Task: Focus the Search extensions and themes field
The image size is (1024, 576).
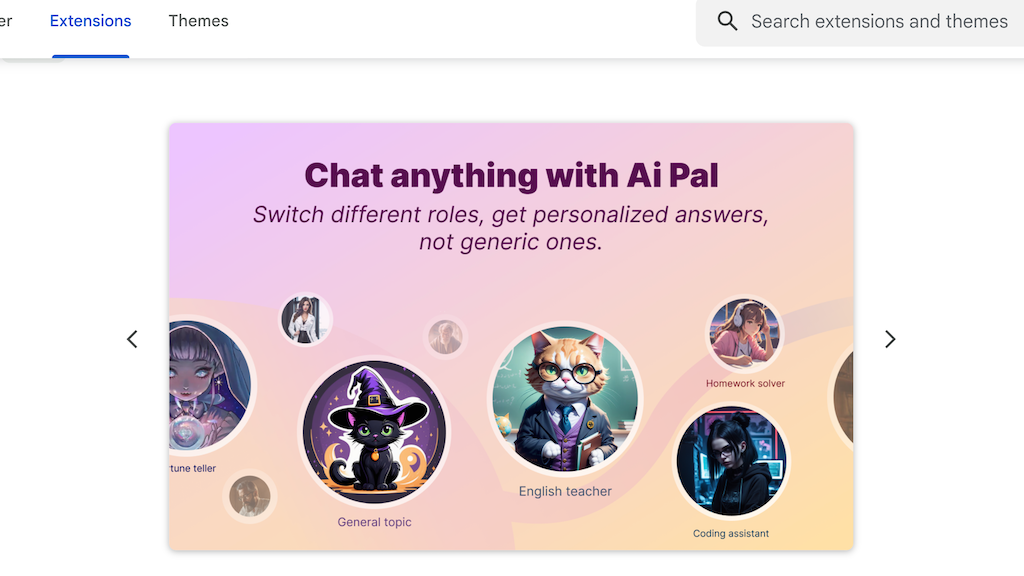Action: tap(878, 21)
